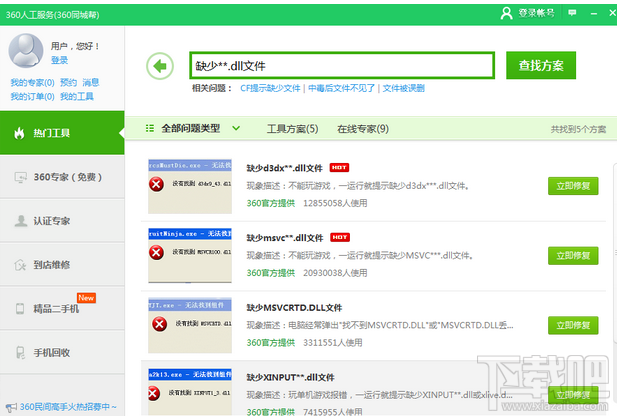
Task: Click the title 缺少XINPUT**.dll文件
Action: coord(290,377)
